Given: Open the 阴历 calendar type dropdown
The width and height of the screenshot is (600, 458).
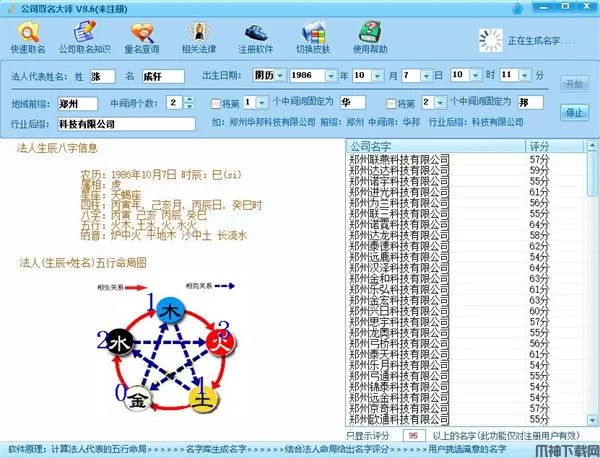Looking at the screenshot, I should pos(280,75).
